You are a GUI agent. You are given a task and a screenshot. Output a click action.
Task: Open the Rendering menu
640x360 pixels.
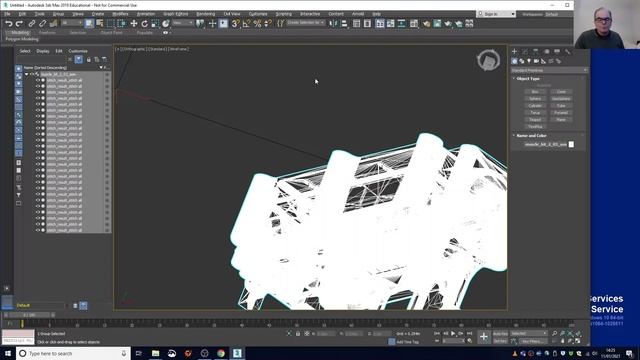(x=205, y=14)
